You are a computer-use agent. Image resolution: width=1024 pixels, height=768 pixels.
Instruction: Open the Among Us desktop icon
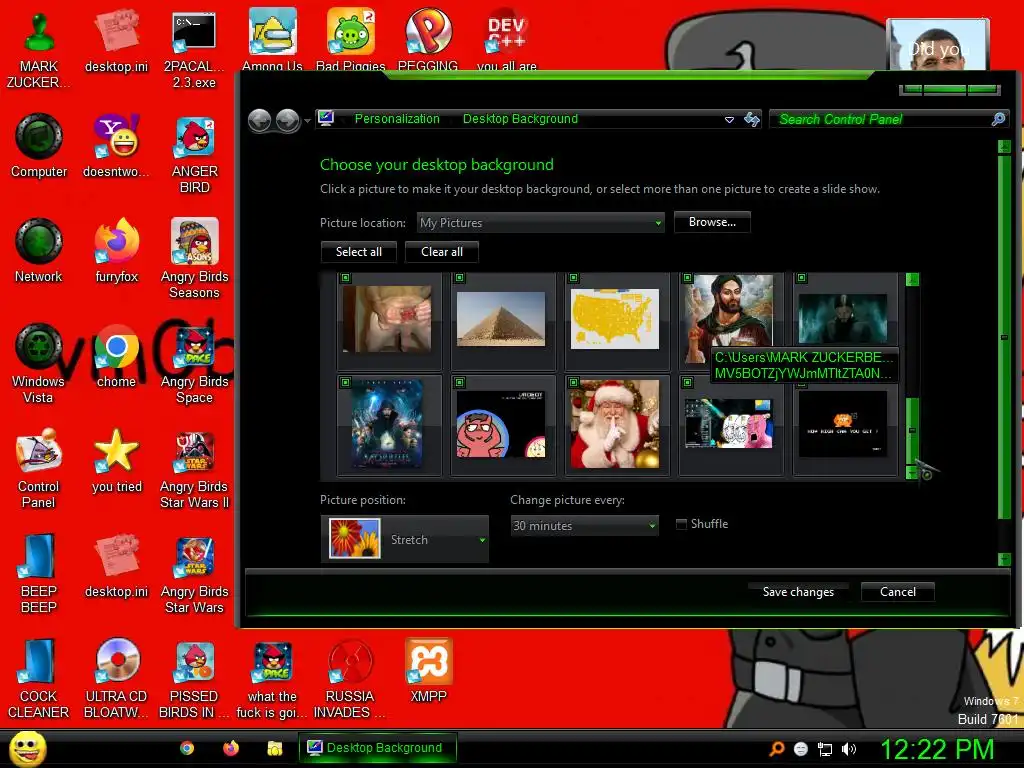coord(272,39)
